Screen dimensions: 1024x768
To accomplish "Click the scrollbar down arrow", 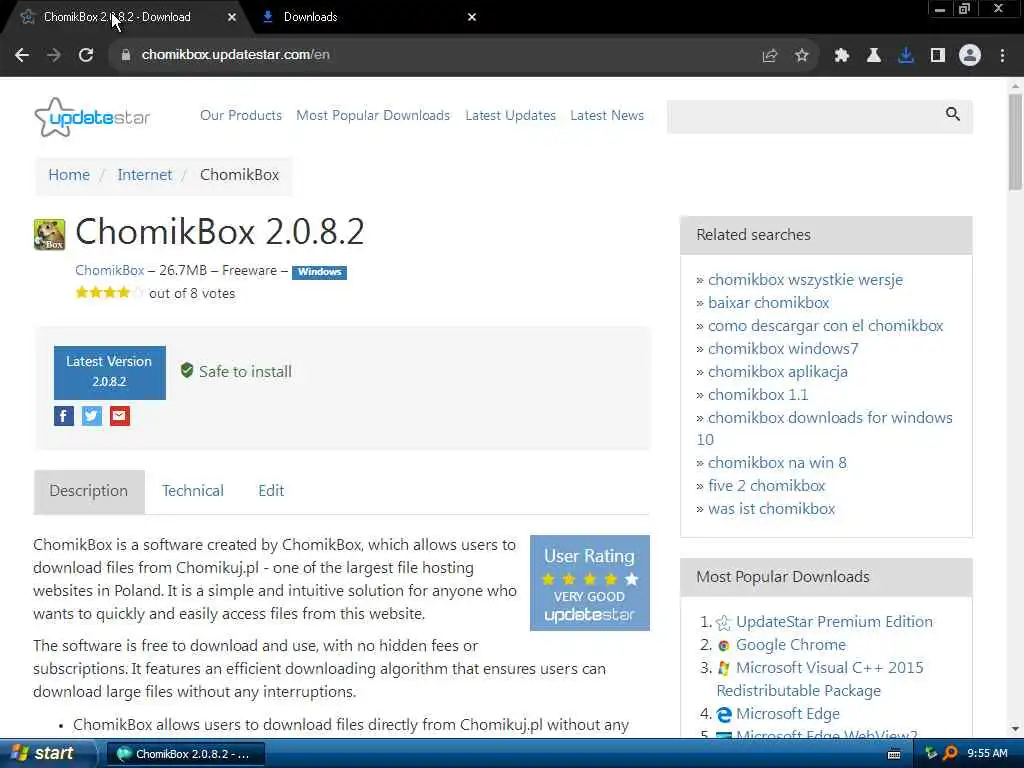I will click(1015, 729).
